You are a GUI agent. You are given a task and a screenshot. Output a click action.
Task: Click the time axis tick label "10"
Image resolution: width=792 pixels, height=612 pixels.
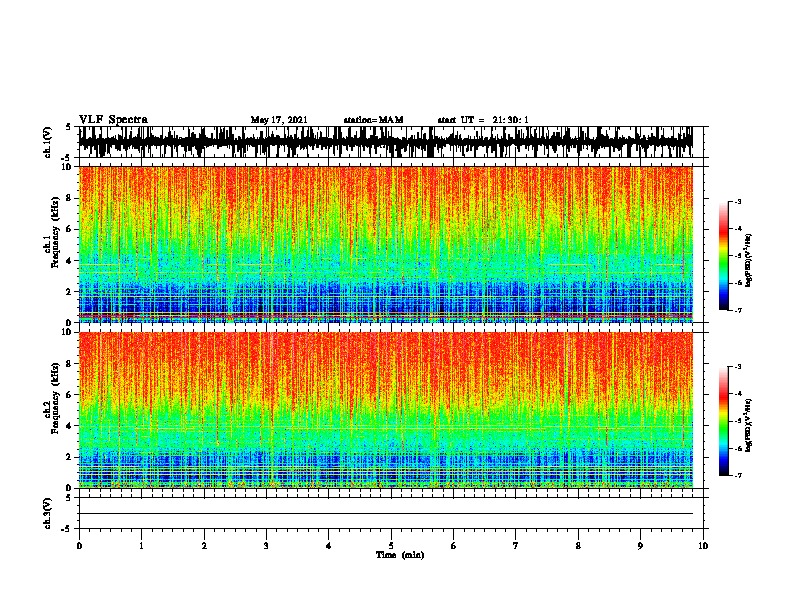[703, 546]
